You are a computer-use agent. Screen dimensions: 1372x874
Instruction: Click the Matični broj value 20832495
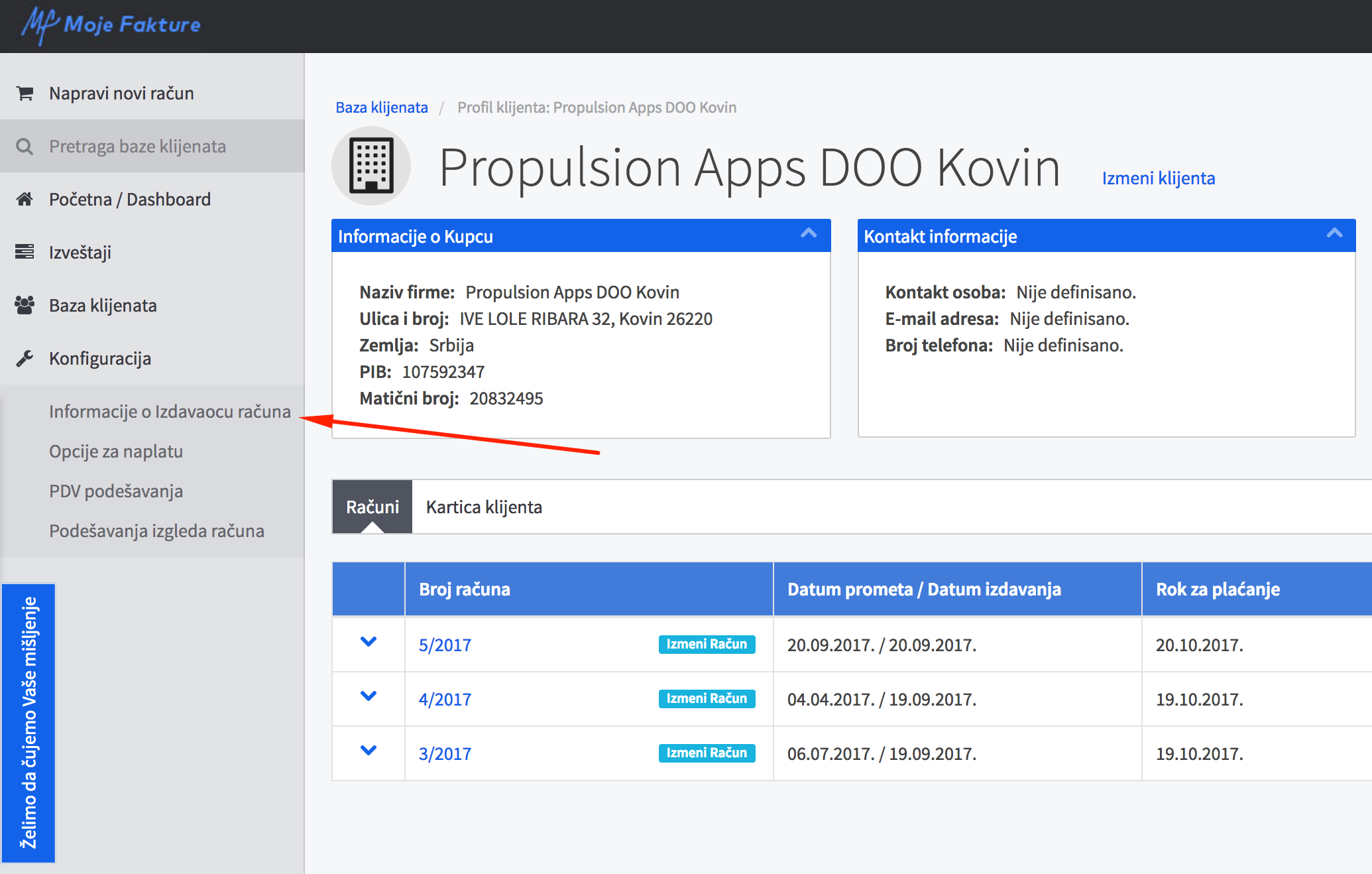[506, 399]
